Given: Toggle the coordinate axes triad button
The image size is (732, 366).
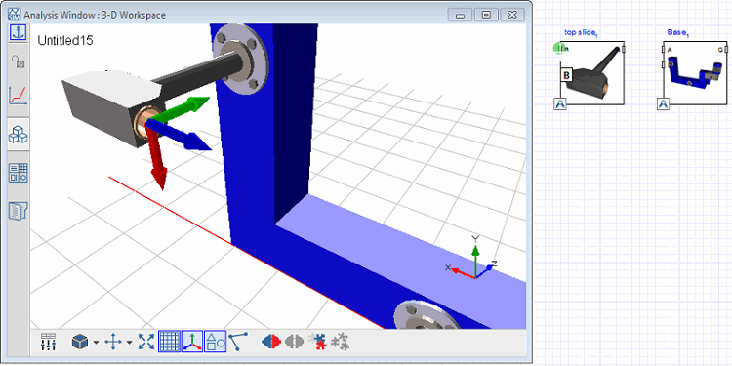Looking at the screenshot, I should pos(192,342).
